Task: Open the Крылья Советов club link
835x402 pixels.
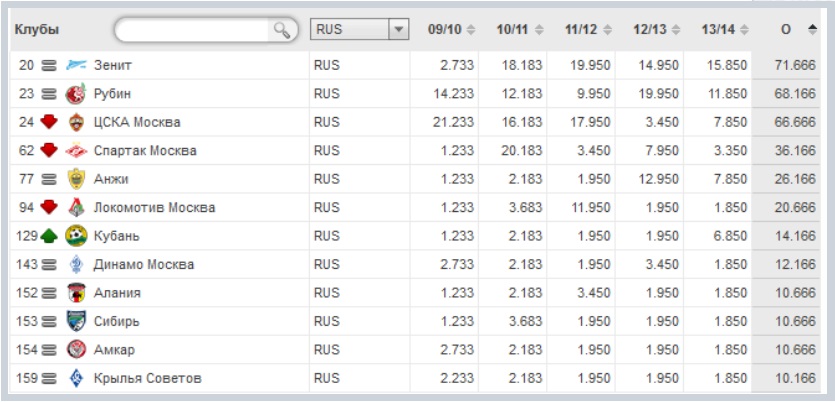Action: tap(148, 379)
